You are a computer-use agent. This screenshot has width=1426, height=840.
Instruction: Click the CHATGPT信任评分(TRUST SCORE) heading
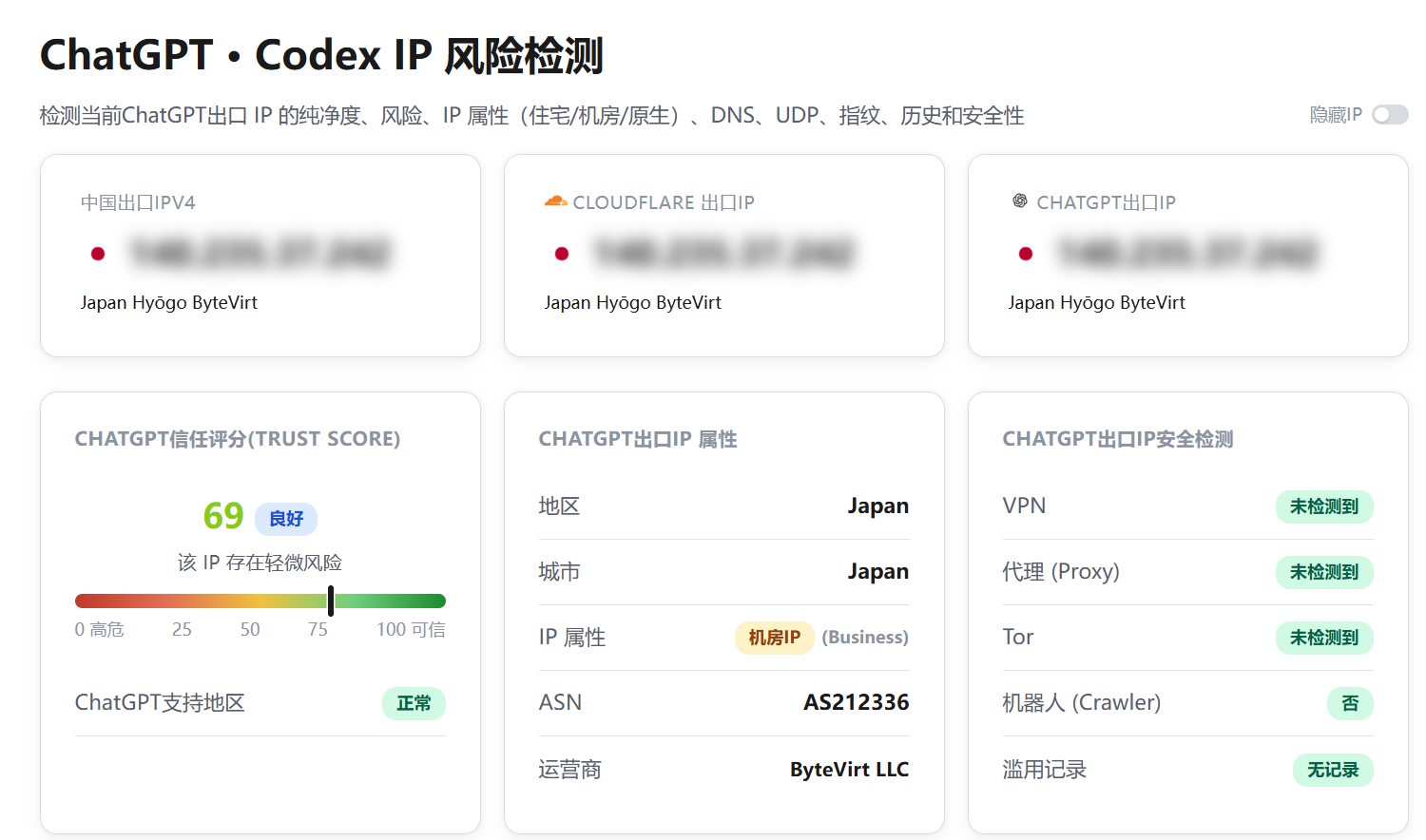(238, 439)
